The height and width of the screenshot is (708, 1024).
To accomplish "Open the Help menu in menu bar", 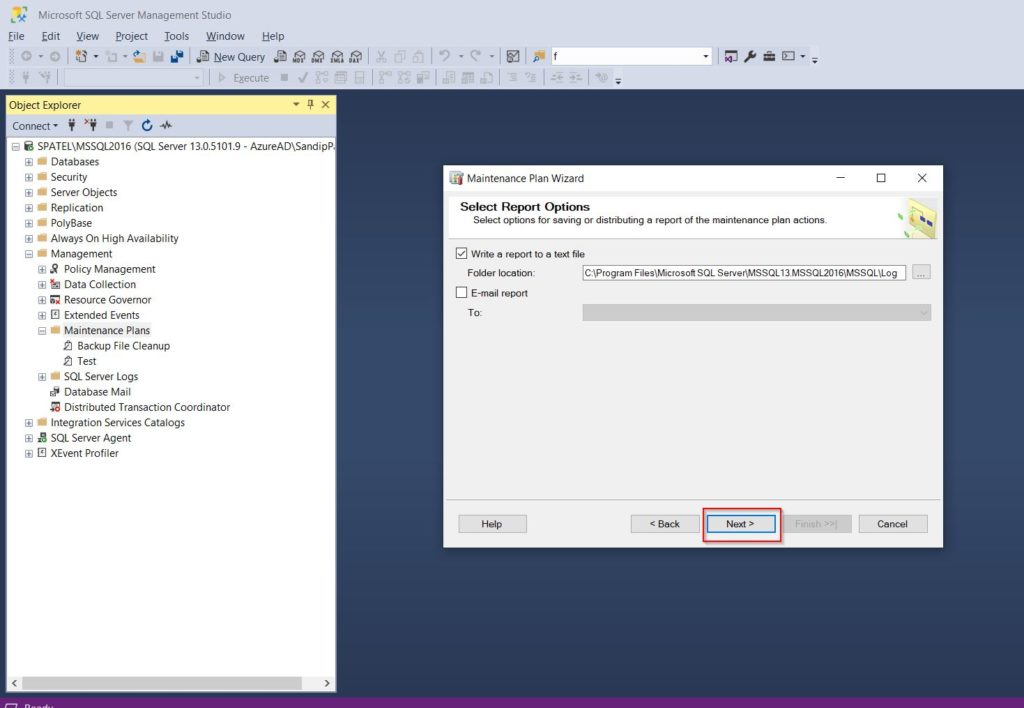I will pyautogui.click(x=273, y=36).
